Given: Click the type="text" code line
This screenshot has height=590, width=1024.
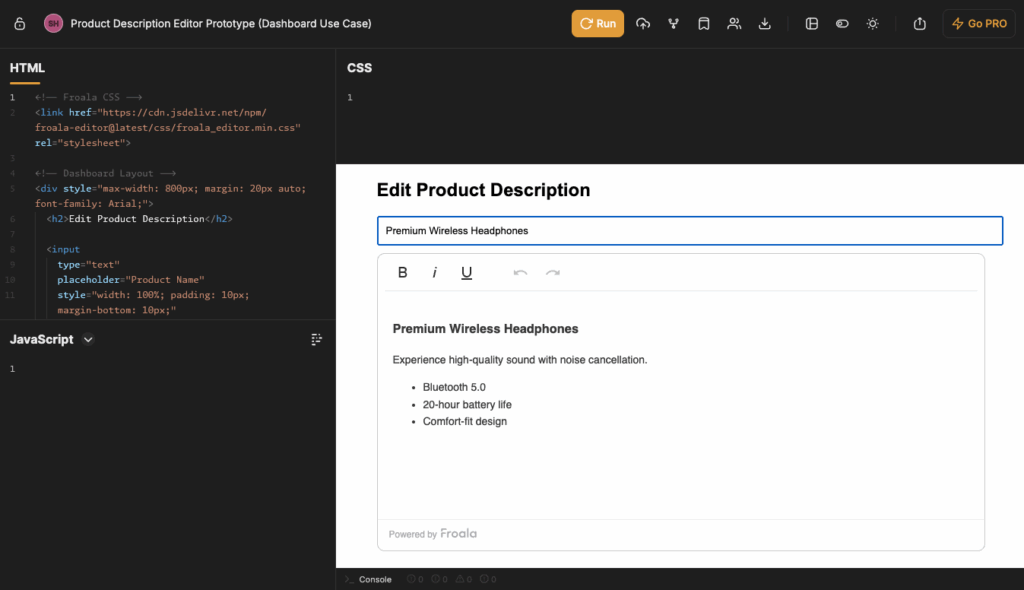Looking at the screenshot, I should (88, 265).
